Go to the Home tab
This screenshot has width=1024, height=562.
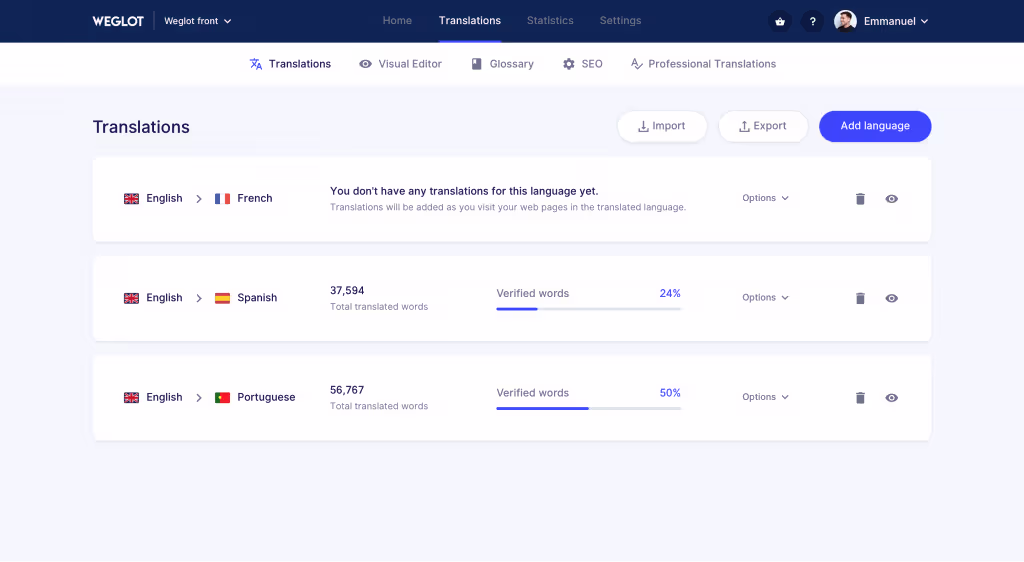coord(397,20)
